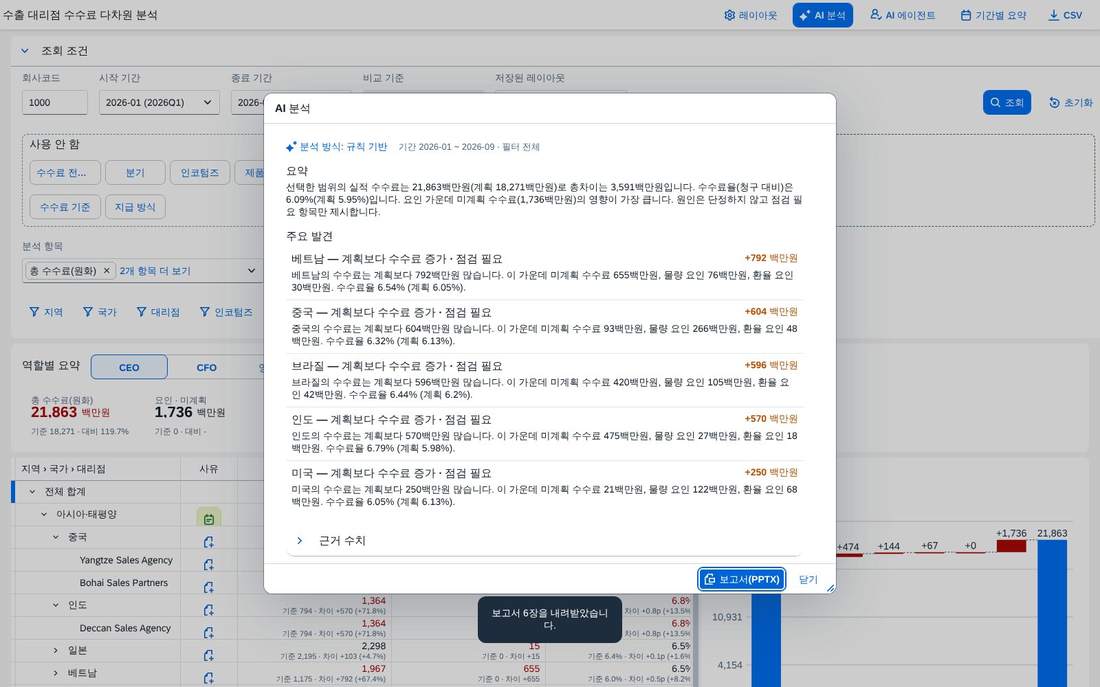Image resolution: width=1100 pixels, height=687 pixels.
Task: Expand the 베트남 tree row
Action: (x=56, y=673)
